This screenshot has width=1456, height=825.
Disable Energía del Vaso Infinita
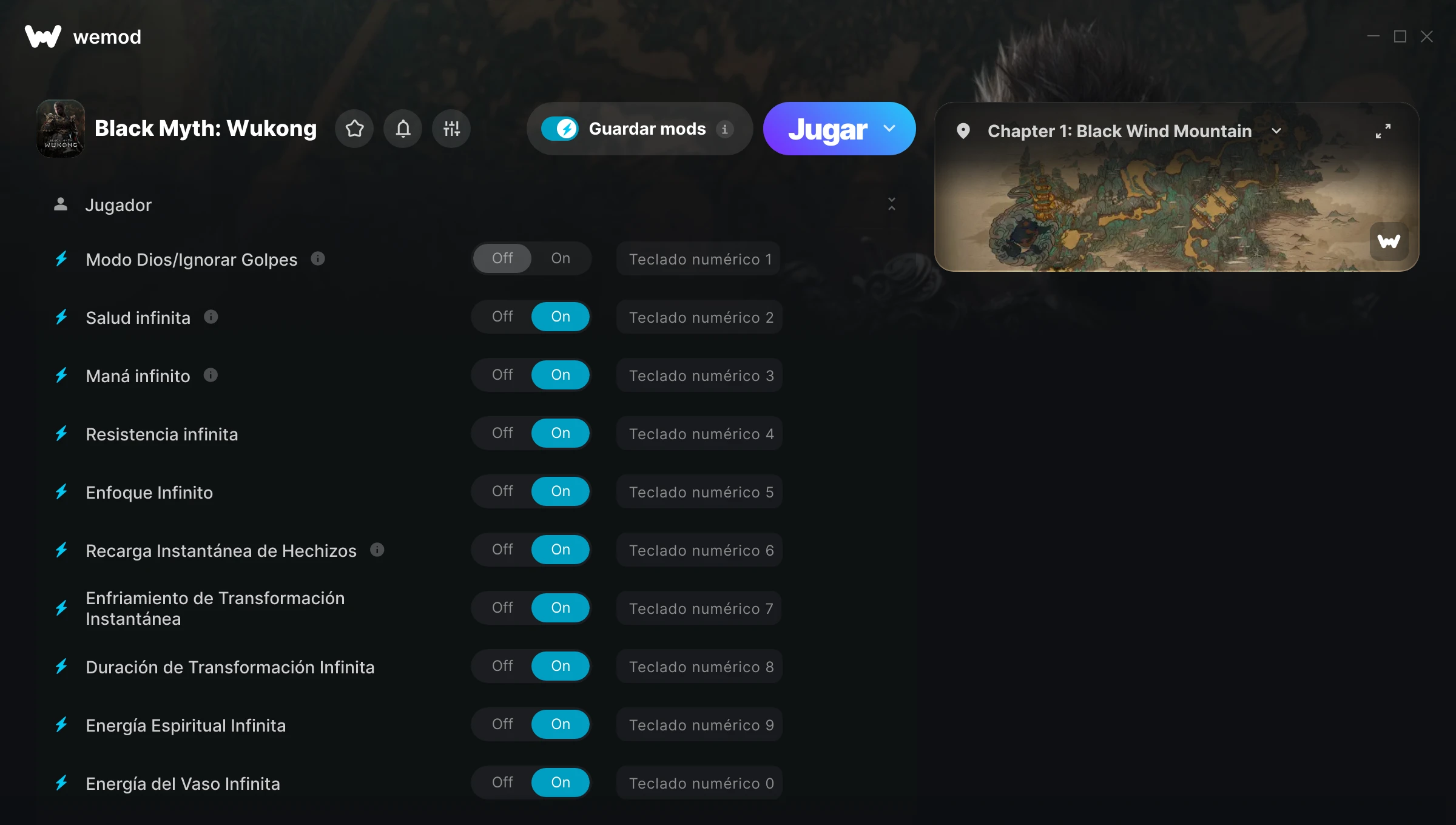502,783
